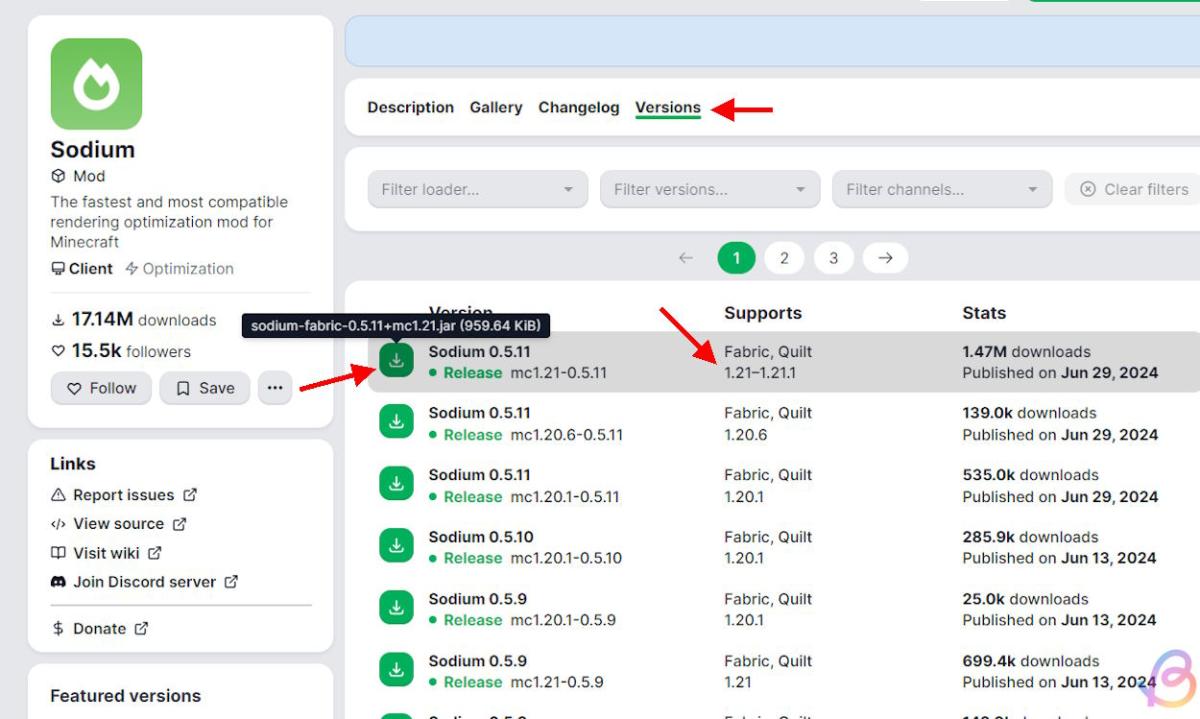Download Sodium 0.5.11 for mc1.20.1

point(397,485)
